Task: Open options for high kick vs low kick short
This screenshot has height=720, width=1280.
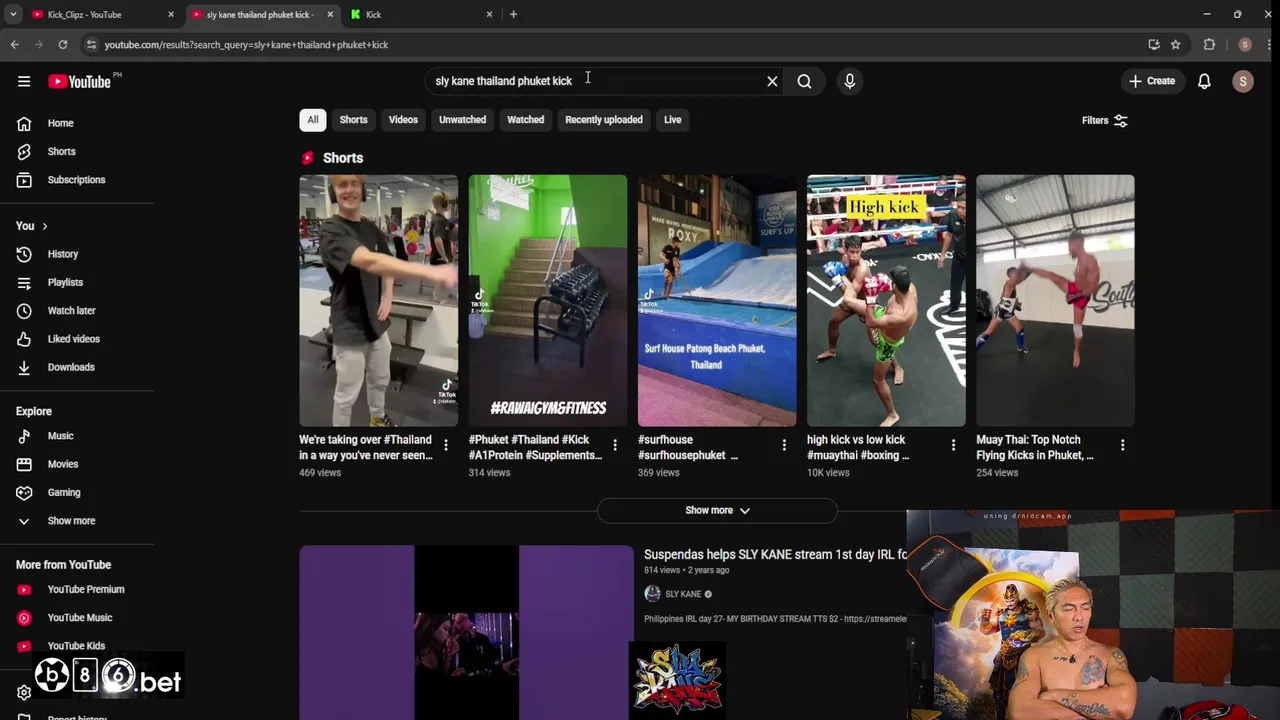Action: [953, 445]
